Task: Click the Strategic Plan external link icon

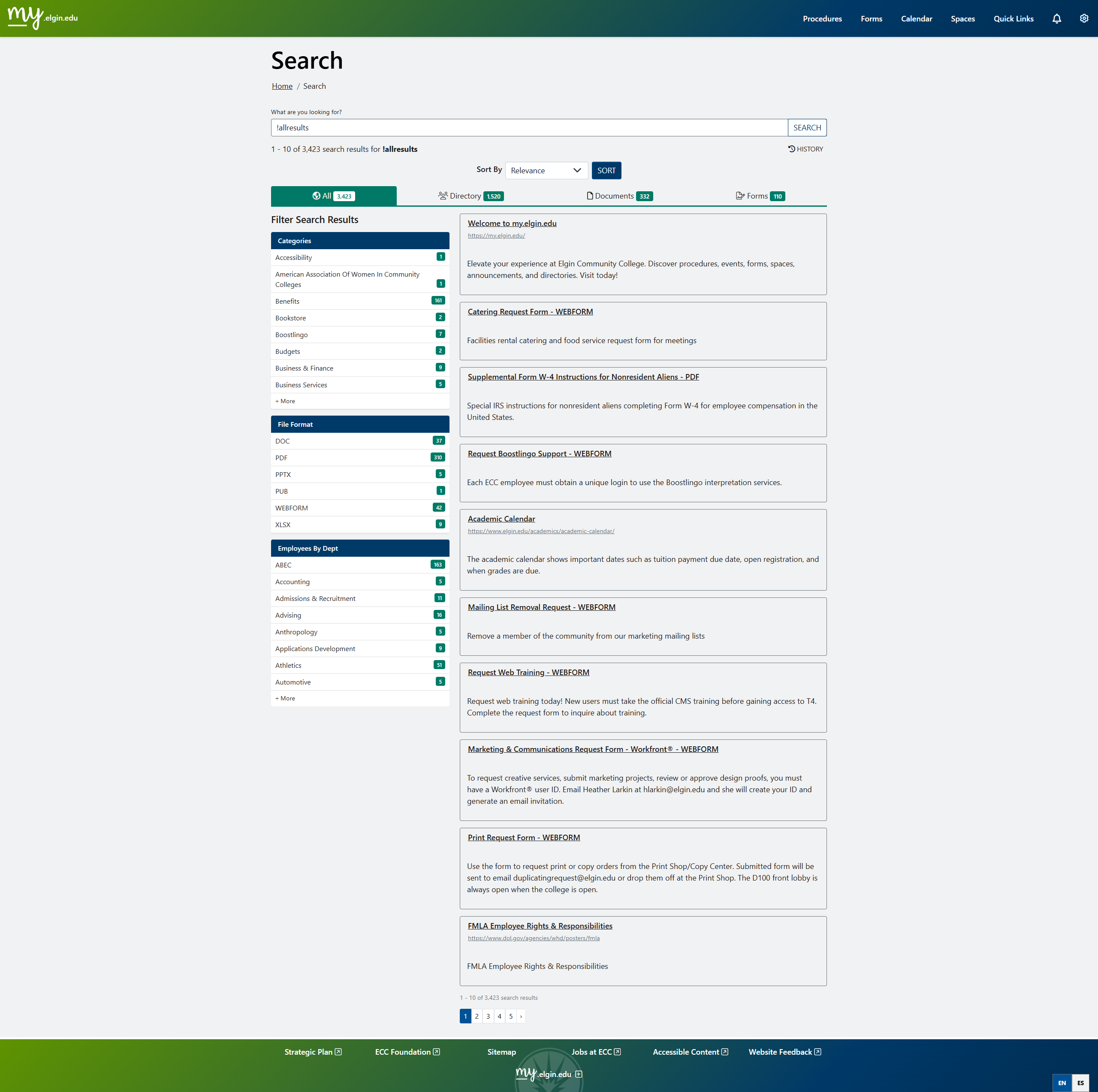Action: [338, 1052]
